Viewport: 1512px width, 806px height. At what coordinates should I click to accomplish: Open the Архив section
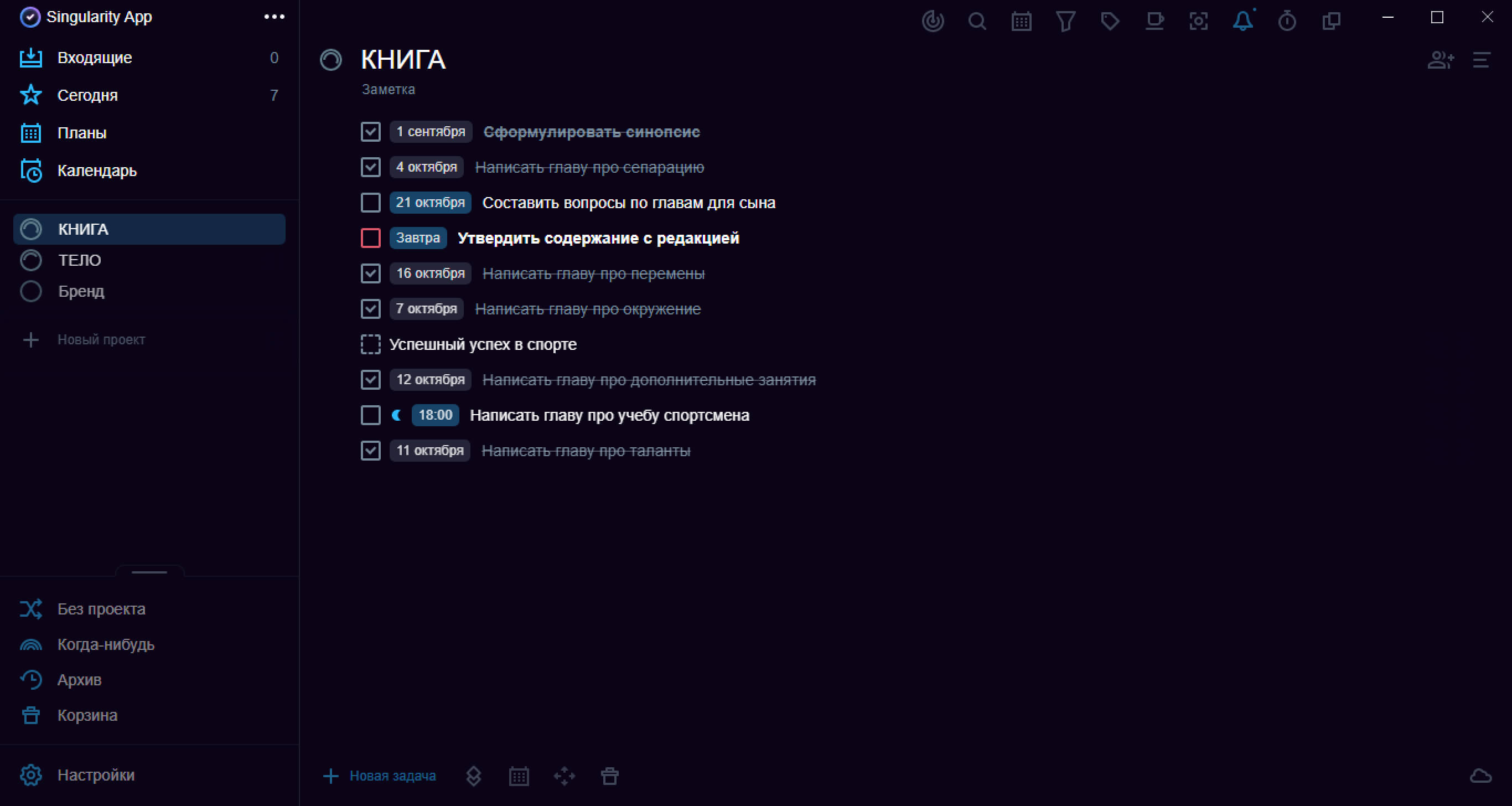click(x=149, y=680)
